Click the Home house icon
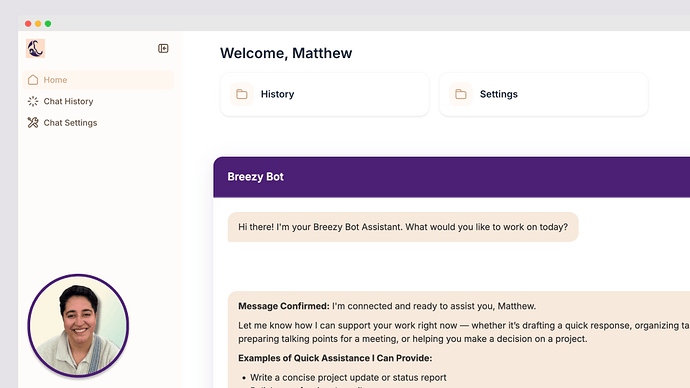690x388 pixels. tap(33, 80)
